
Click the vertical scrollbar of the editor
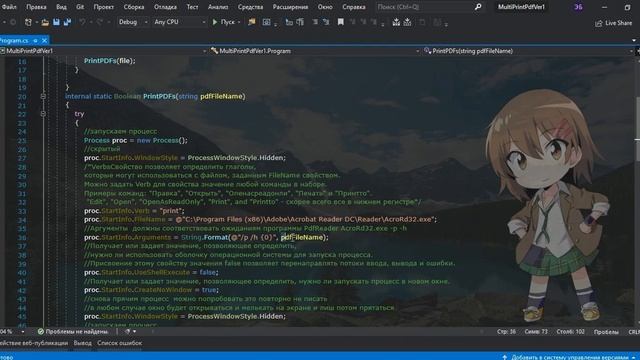pyautogui.click(x=637, y=192)
